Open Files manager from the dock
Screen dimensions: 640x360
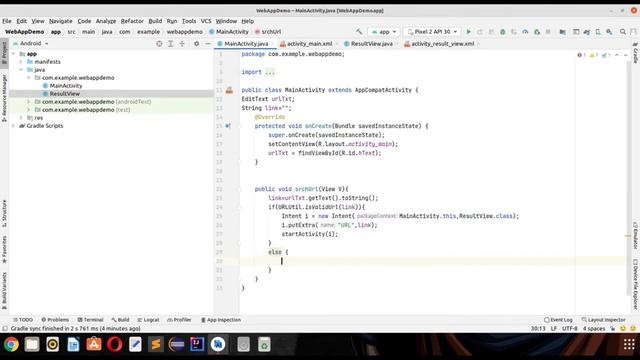(32, 344)
